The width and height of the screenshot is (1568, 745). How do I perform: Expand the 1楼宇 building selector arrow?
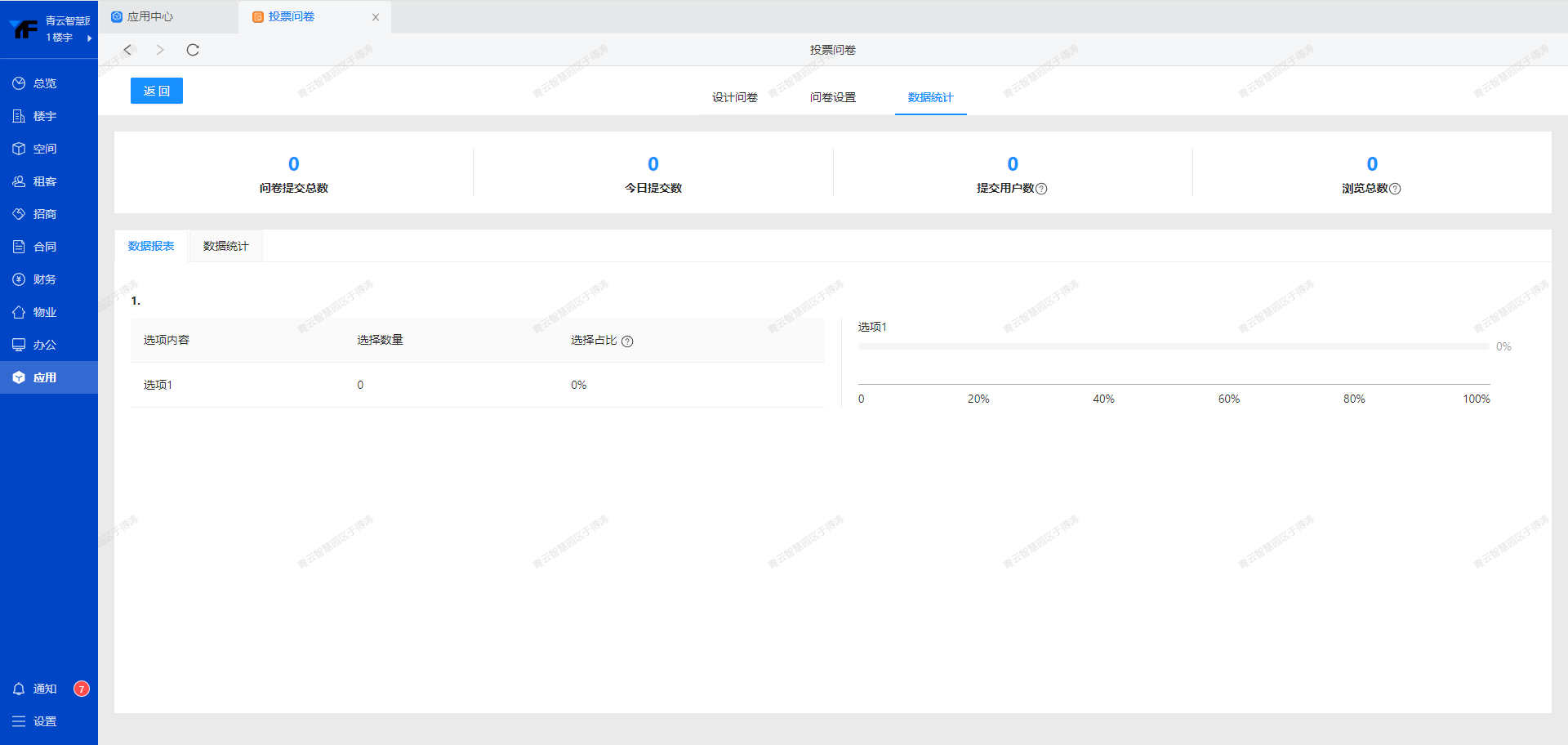point(89,38)
